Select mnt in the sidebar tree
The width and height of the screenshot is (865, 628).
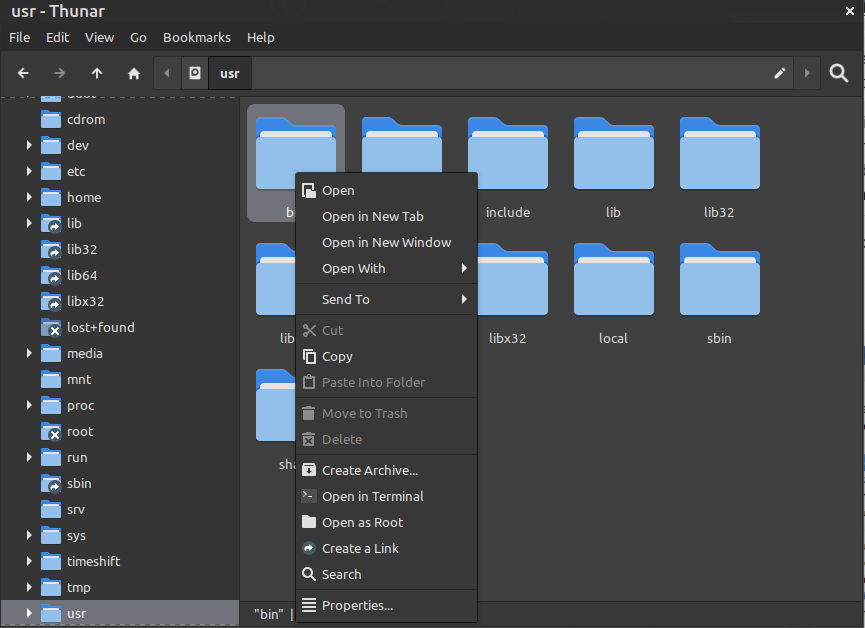[x=79, y=379]
